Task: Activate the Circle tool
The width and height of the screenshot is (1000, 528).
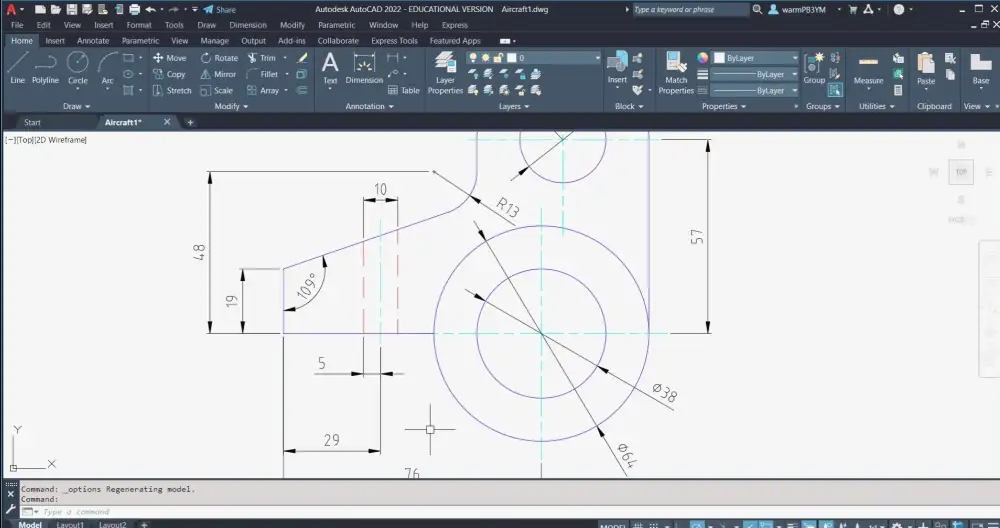Action: coord(77,67)
